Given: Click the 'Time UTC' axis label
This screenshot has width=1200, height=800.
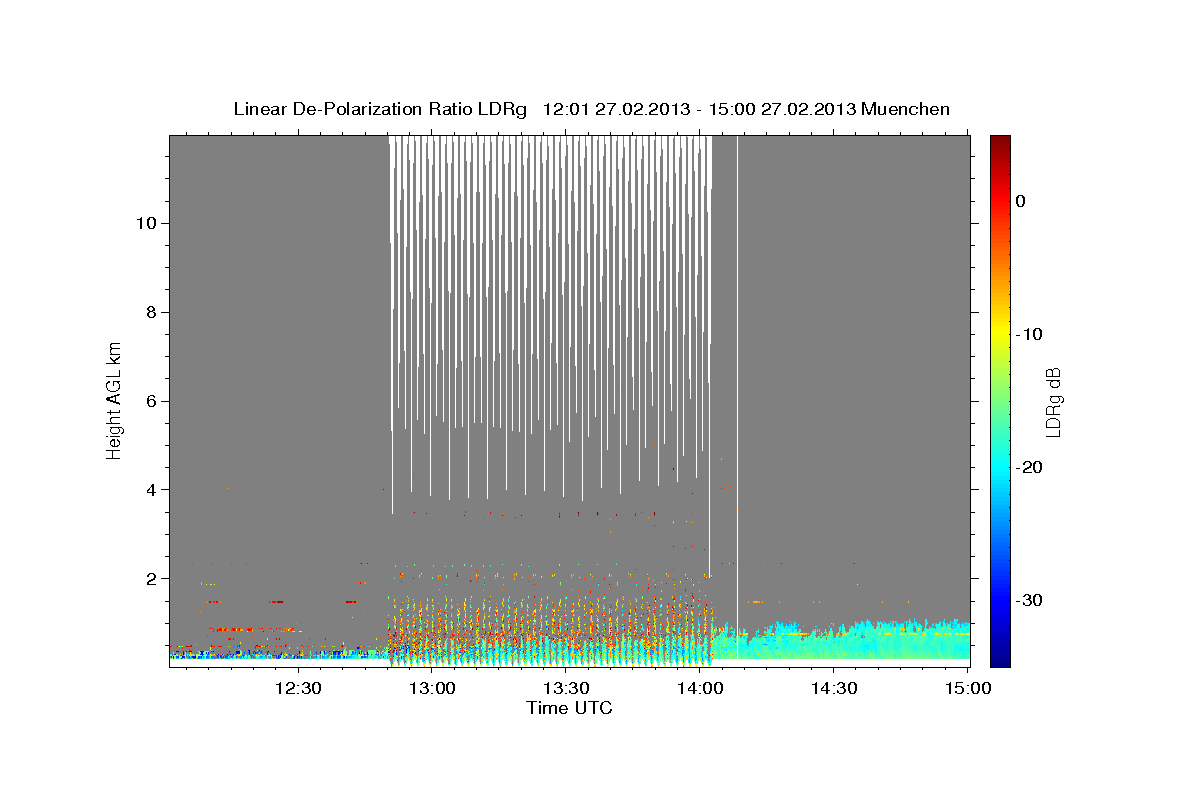Looking at the screenshot, I should [569, 708].
